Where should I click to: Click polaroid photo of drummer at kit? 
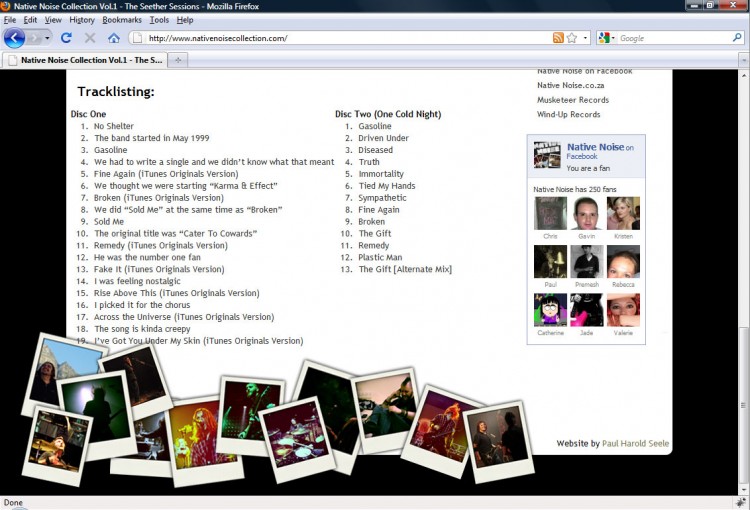click(297, 438)
